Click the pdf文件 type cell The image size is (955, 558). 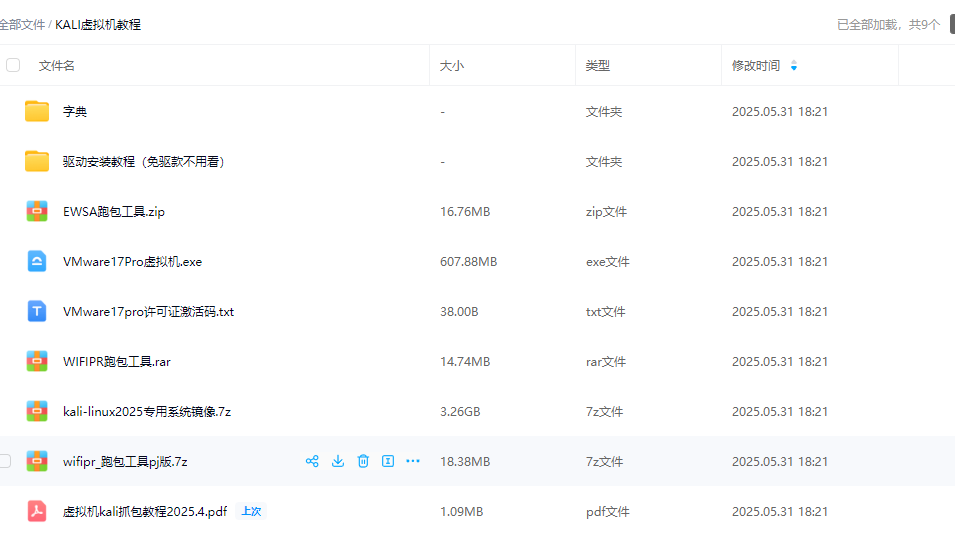click(x=608, y=511)
